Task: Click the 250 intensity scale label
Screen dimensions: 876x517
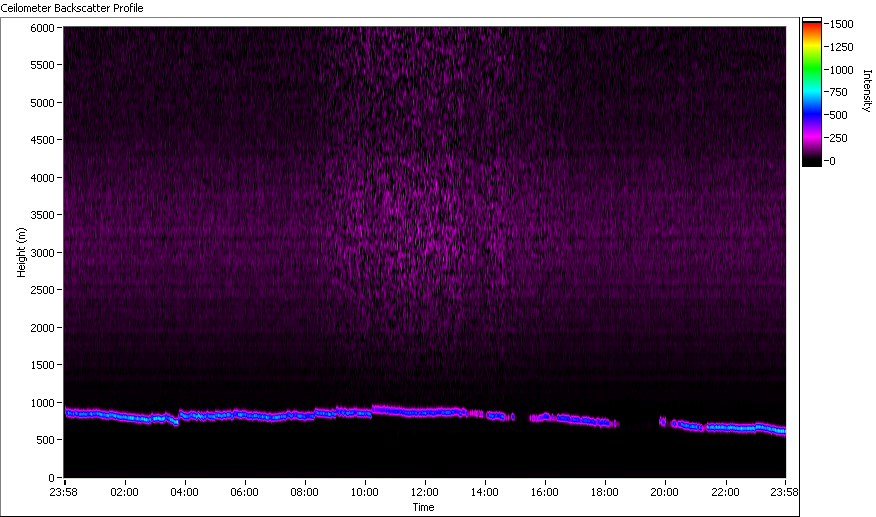Action: pos(839,138)
